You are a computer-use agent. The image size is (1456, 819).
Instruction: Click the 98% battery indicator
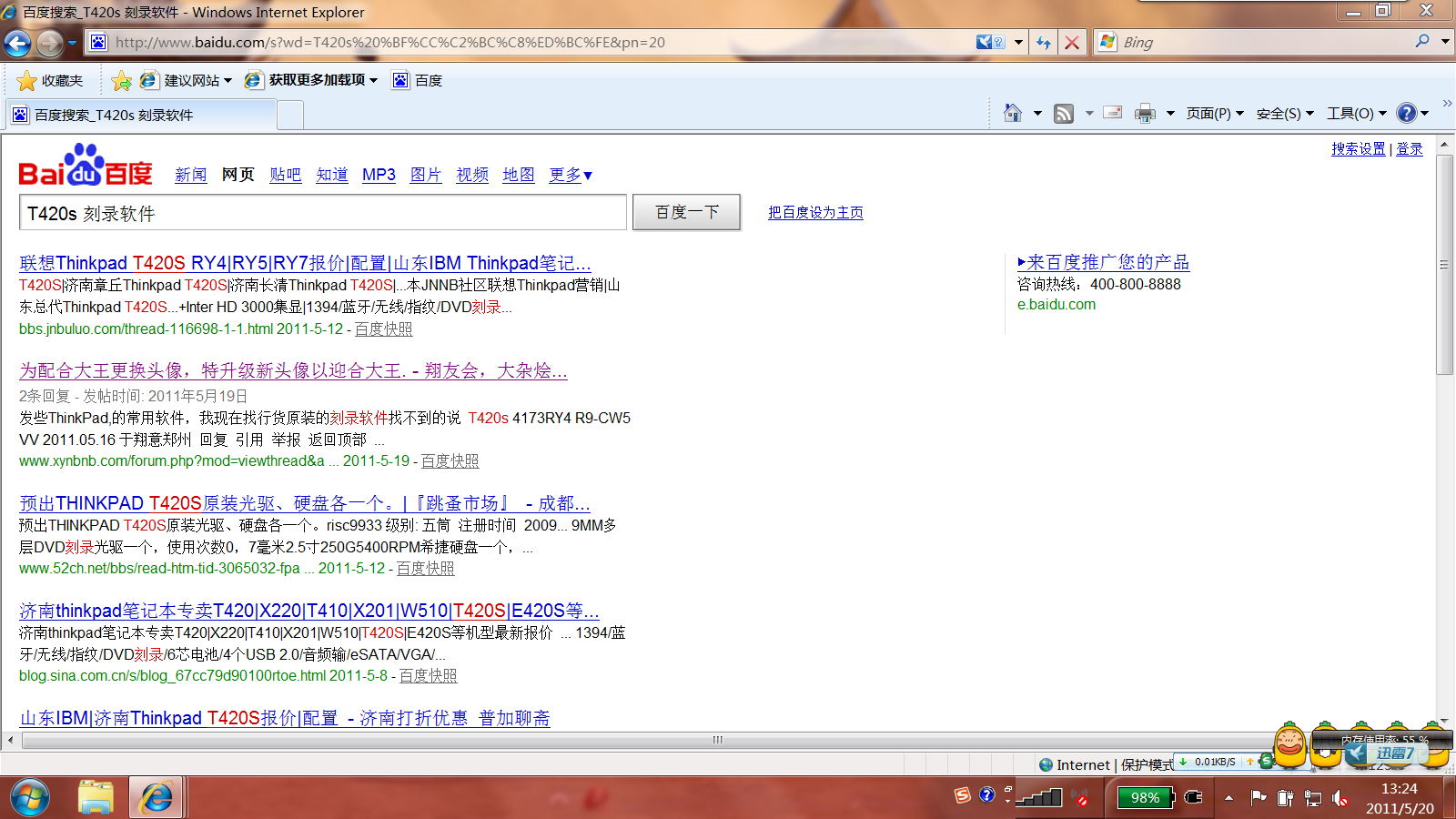click(1145, 798)
